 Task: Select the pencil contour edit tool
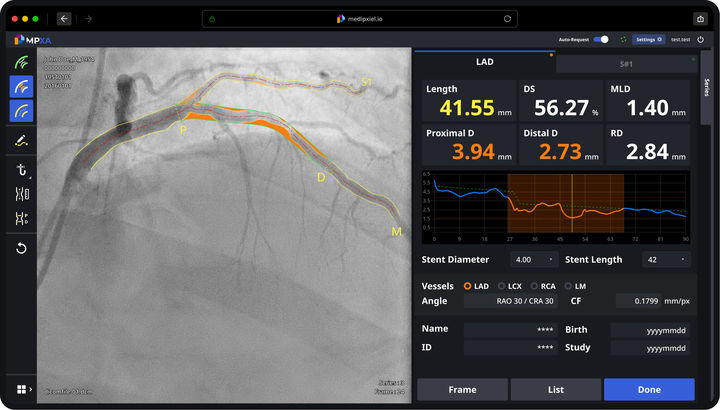(x=21, y=140)
